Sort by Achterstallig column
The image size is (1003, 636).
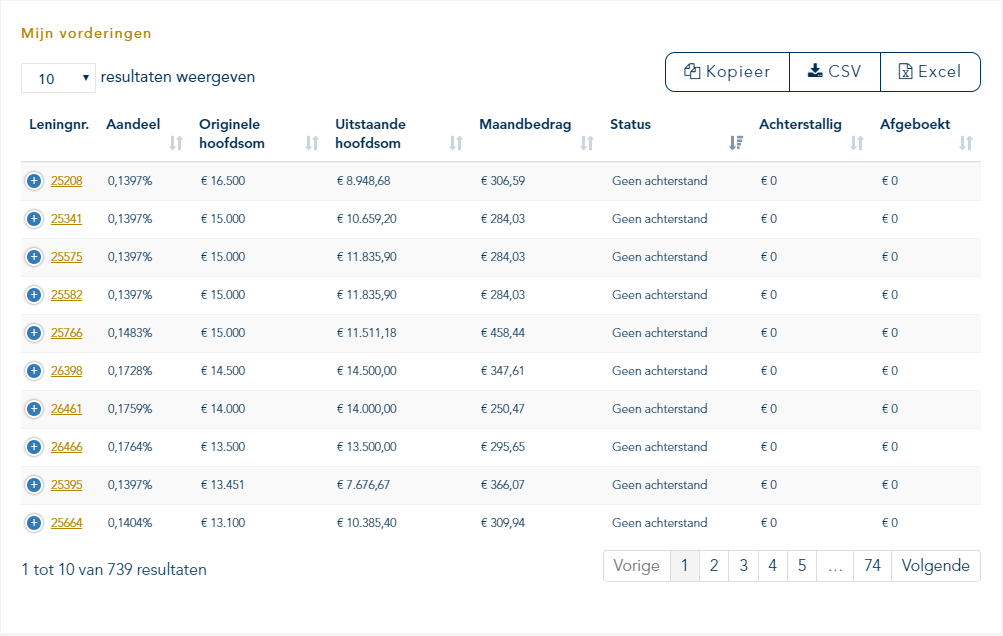click(x=857, y=143)
